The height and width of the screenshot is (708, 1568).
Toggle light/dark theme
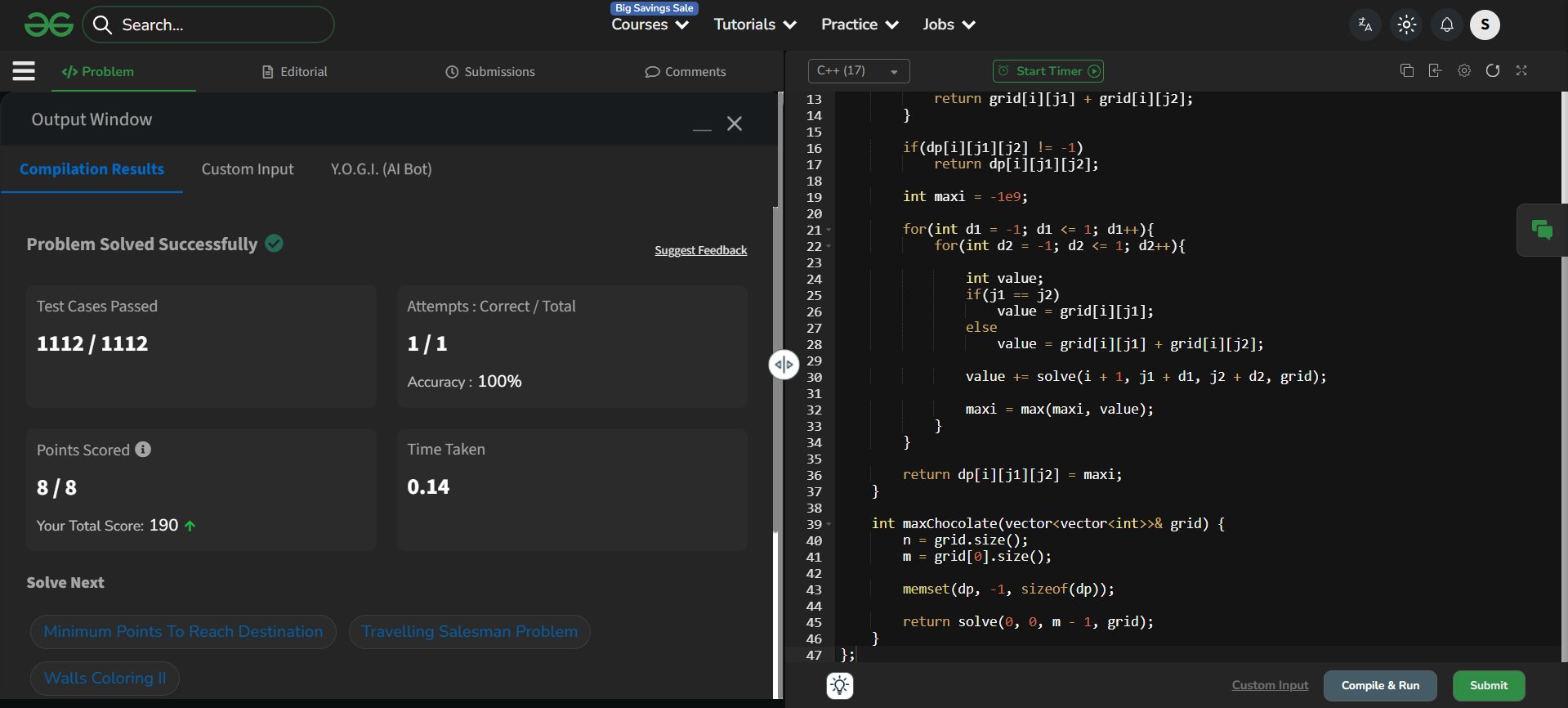click(1406, 25)
